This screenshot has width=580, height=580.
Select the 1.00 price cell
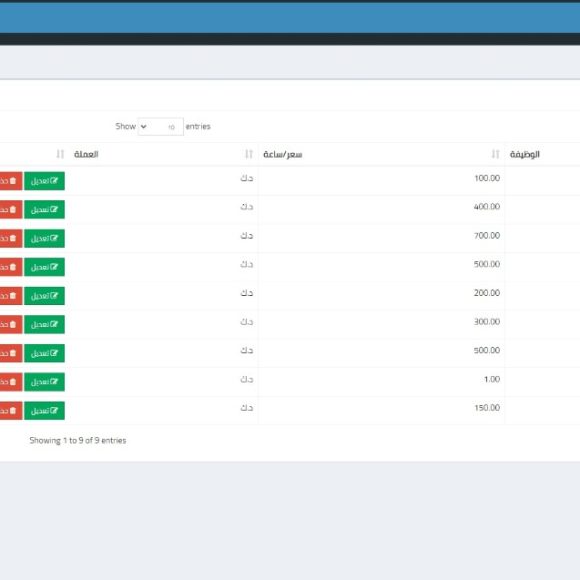point(492,379)
